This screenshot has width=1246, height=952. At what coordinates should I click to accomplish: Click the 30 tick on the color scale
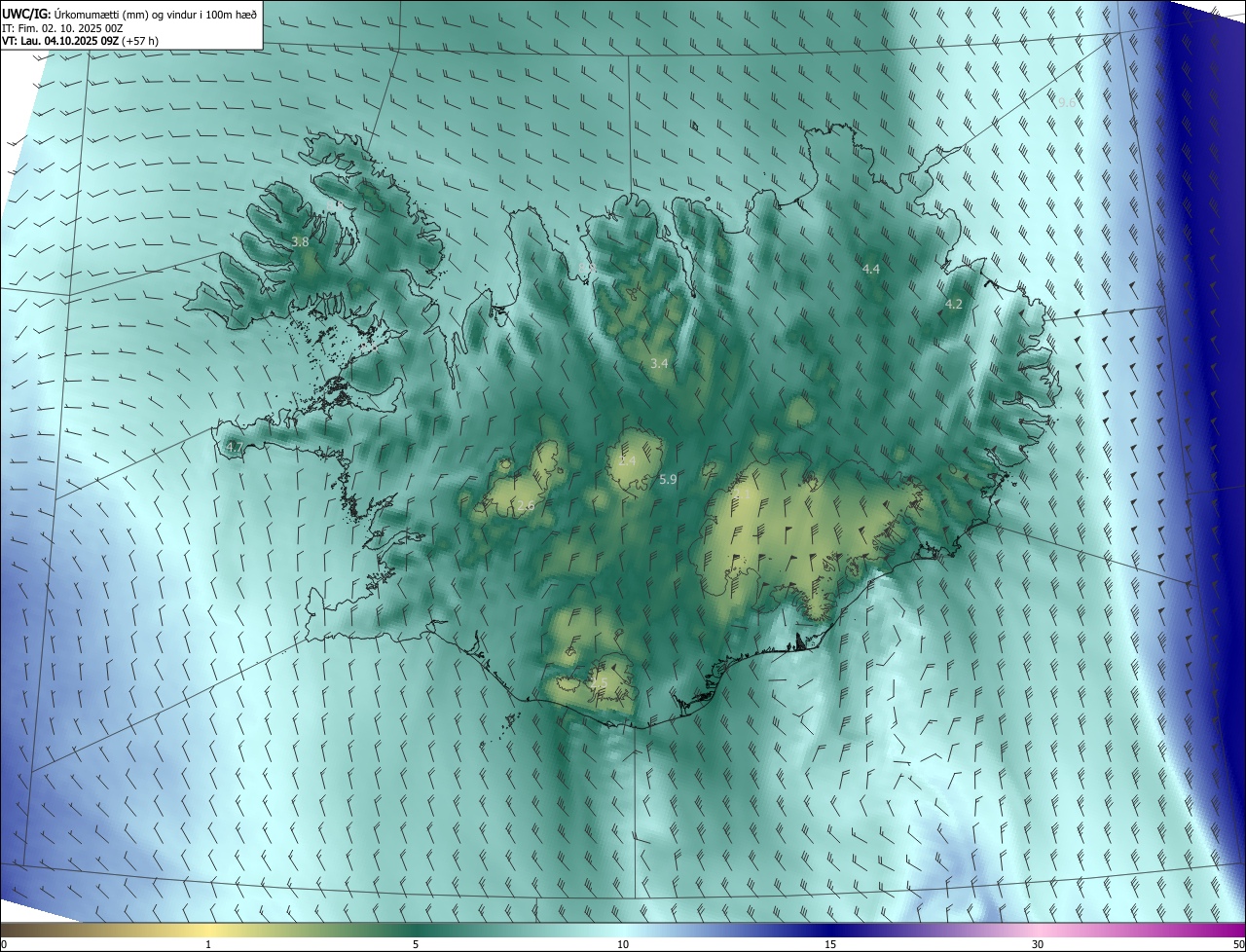tap(1038, 944)
